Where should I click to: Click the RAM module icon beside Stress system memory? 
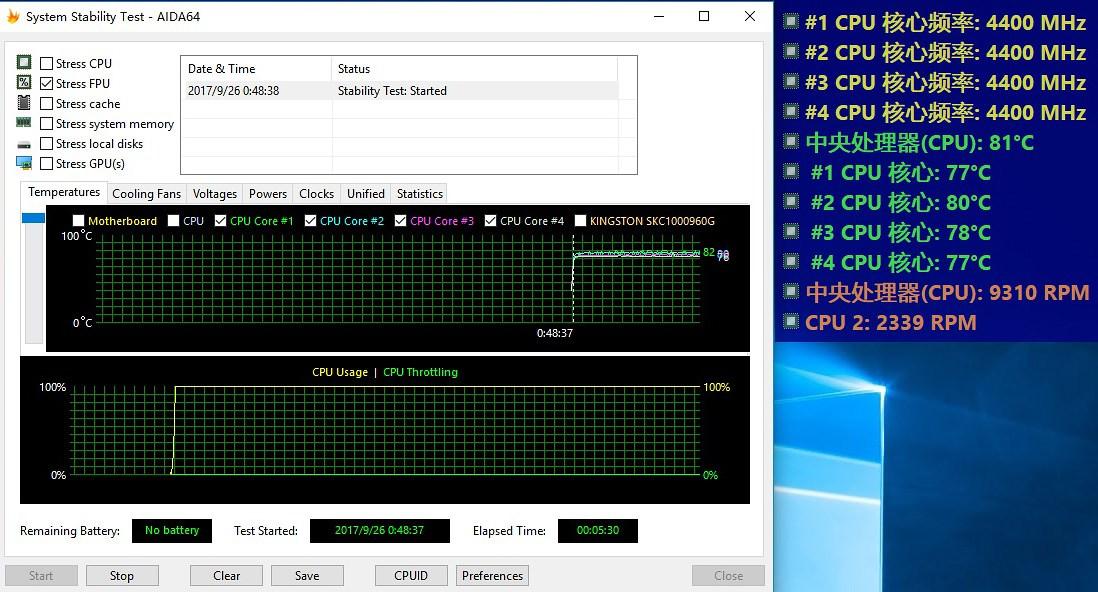click(x=23, y=123)
